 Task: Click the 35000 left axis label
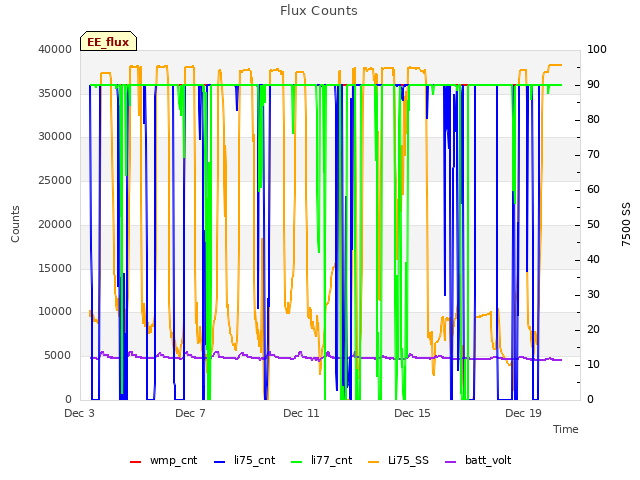click(55, 93)
